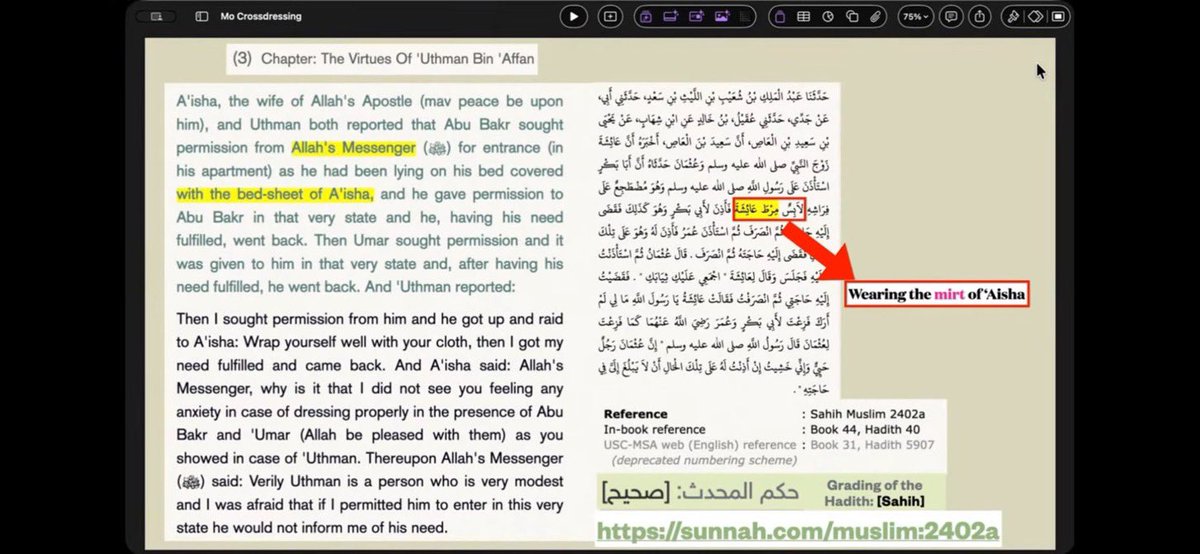Open the Animate diamond inspector
1200x554 pixels.
pos(1036,16)
